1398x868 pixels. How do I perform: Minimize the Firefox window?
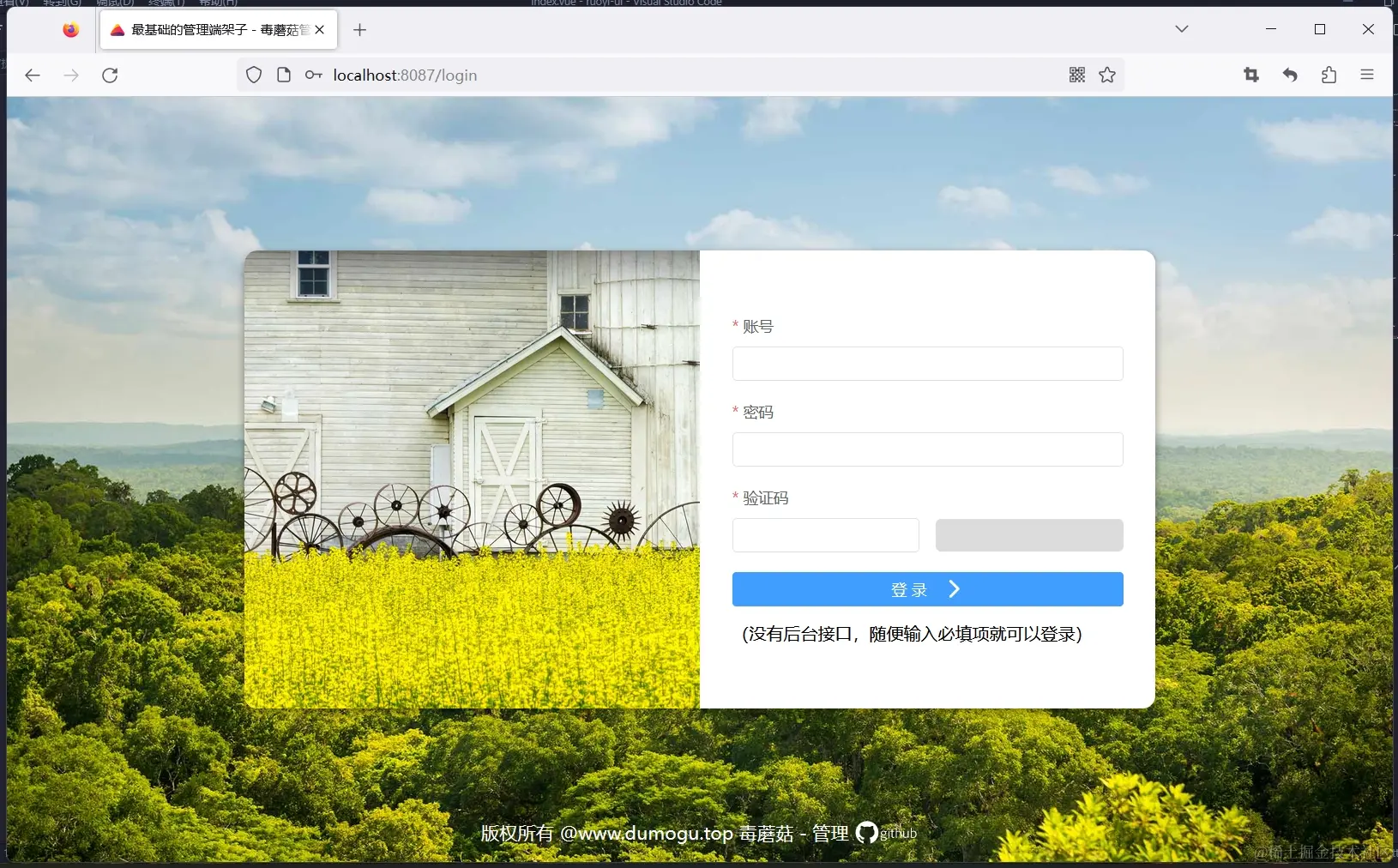pos(1271,29)
